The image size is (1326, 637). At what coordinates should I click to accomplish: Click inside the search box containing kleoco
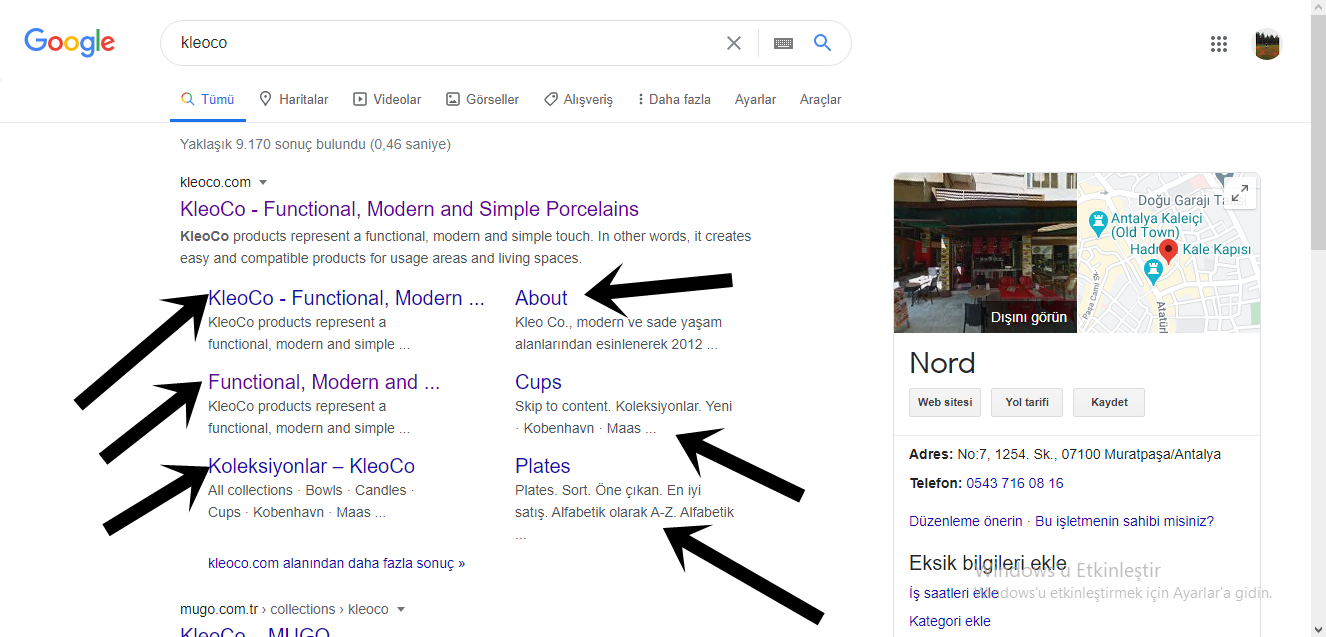(440, 43)
